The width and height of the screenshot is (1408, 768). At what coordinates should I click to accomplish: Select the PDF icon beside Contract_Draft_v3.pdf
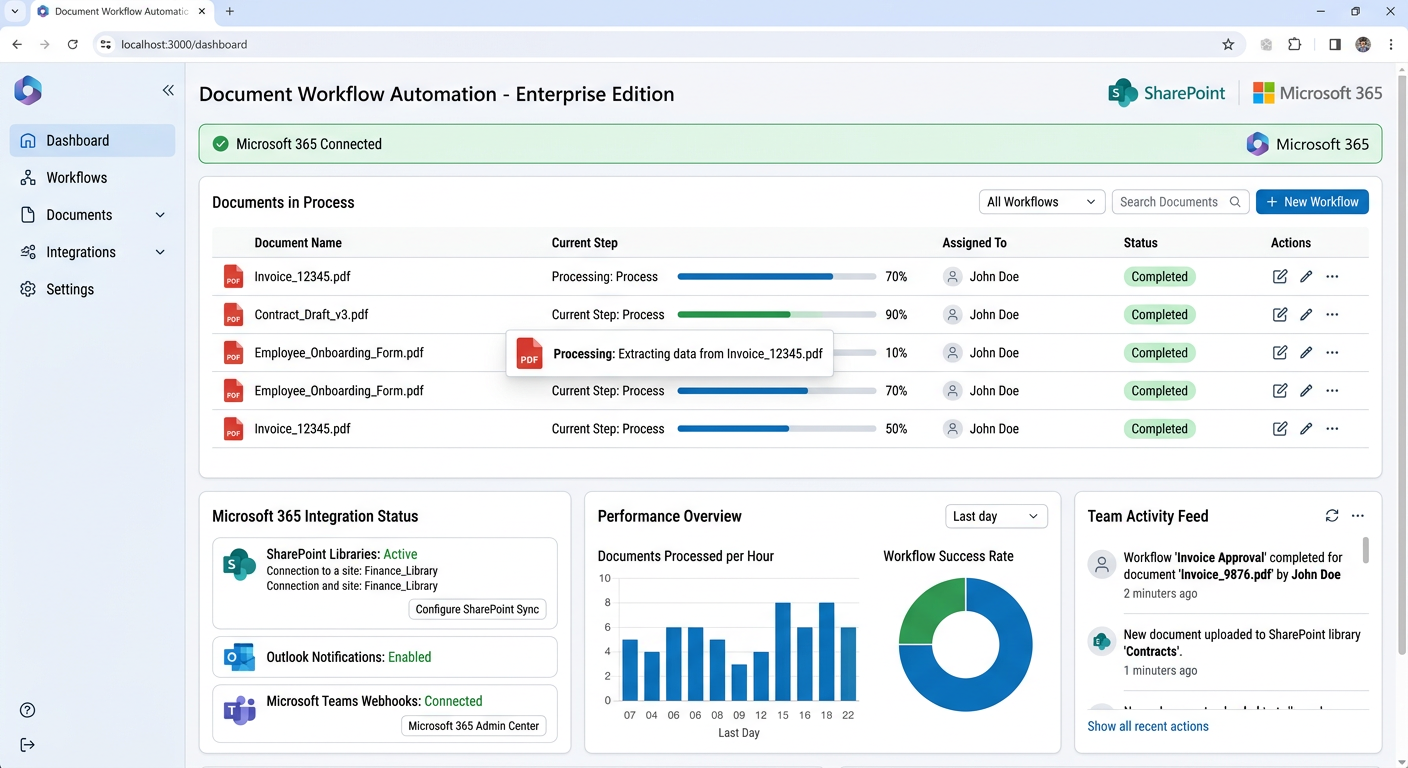[x=233, y=314]
